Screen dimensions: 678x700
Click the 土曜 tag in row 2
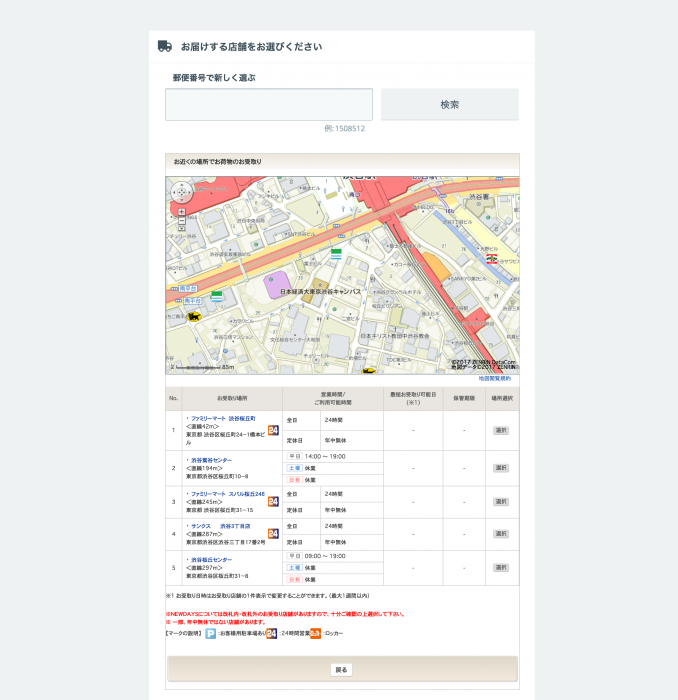pyautogui.click(x=295, y=468)
